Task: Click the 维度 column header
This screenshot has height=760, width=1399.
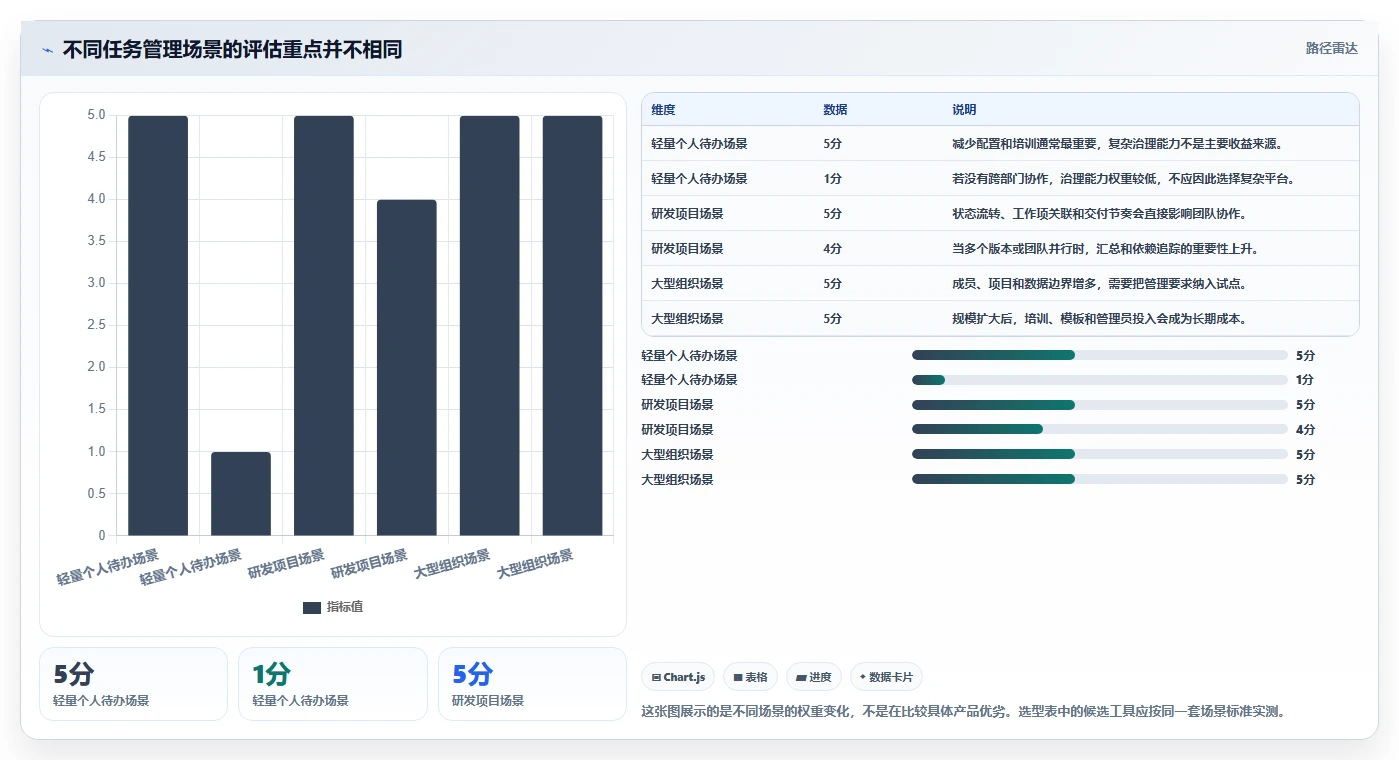Action: [x=663, y=110]
